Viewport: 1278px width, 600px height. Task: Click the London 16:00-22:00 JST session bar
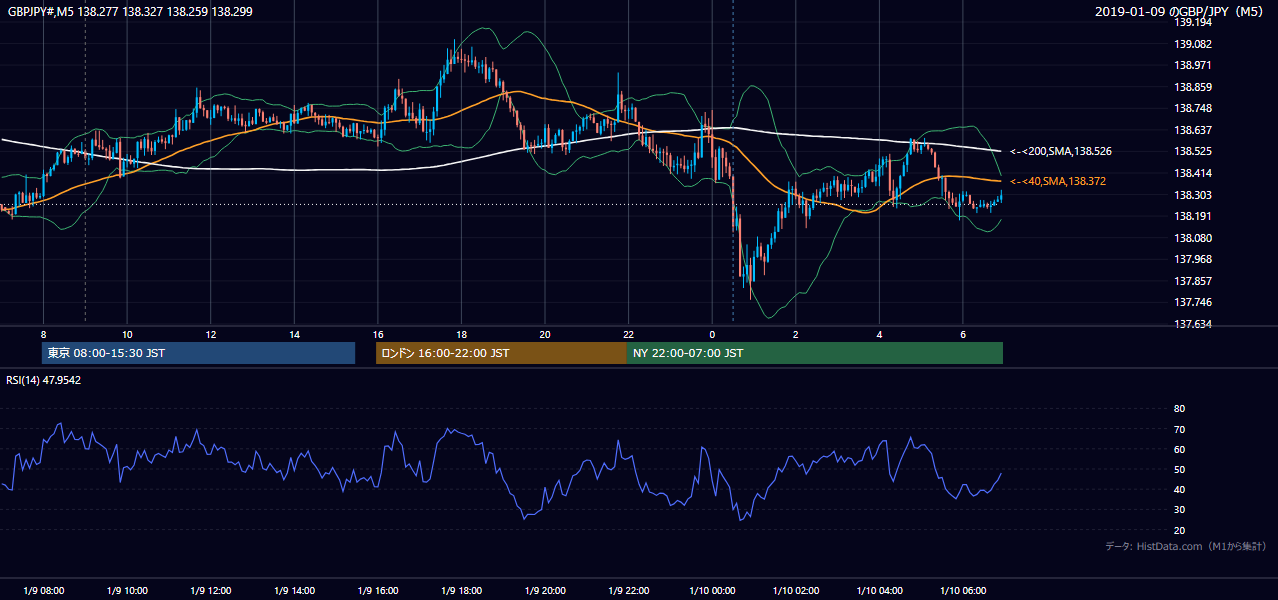point(501,353)
